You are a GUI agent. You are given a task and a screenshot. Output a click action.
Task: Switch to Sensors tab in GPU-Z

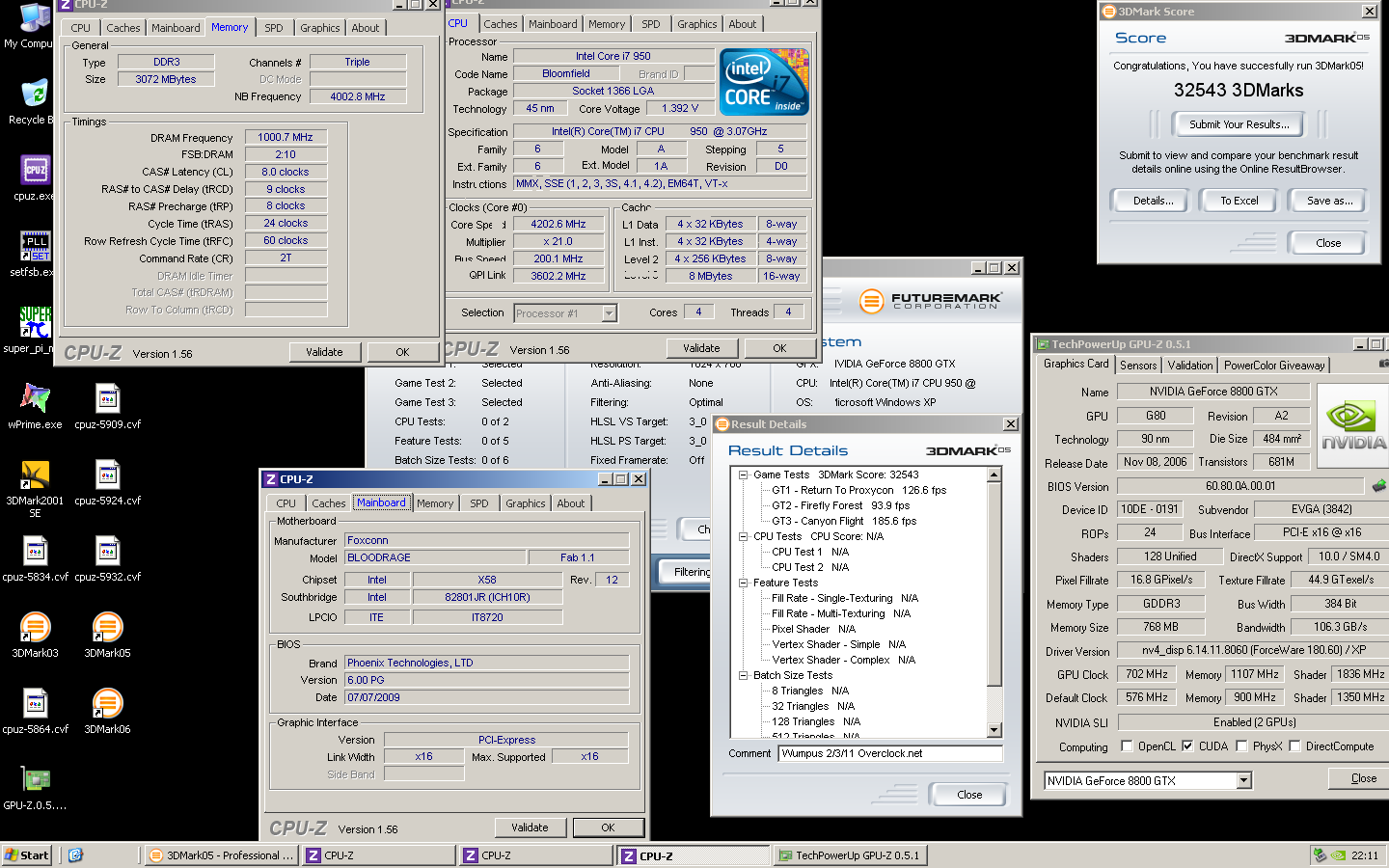tap(1138, 366)
